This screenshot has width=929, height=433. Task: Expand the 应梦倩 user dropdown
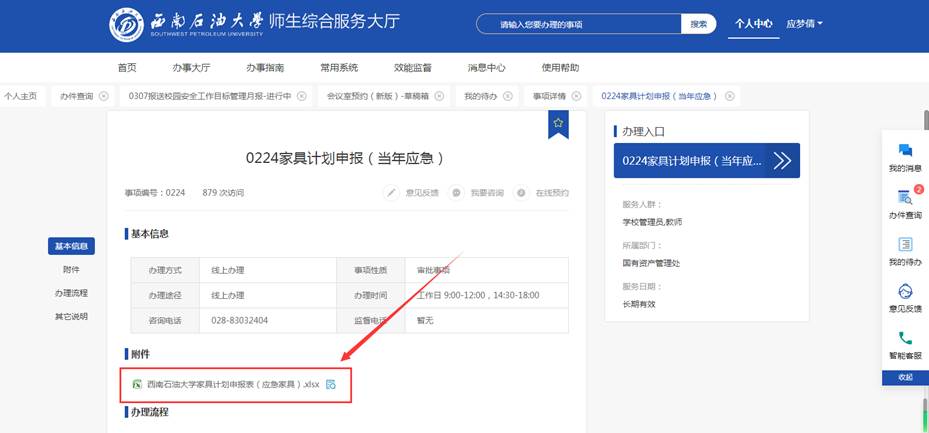[x=804, y=24]
